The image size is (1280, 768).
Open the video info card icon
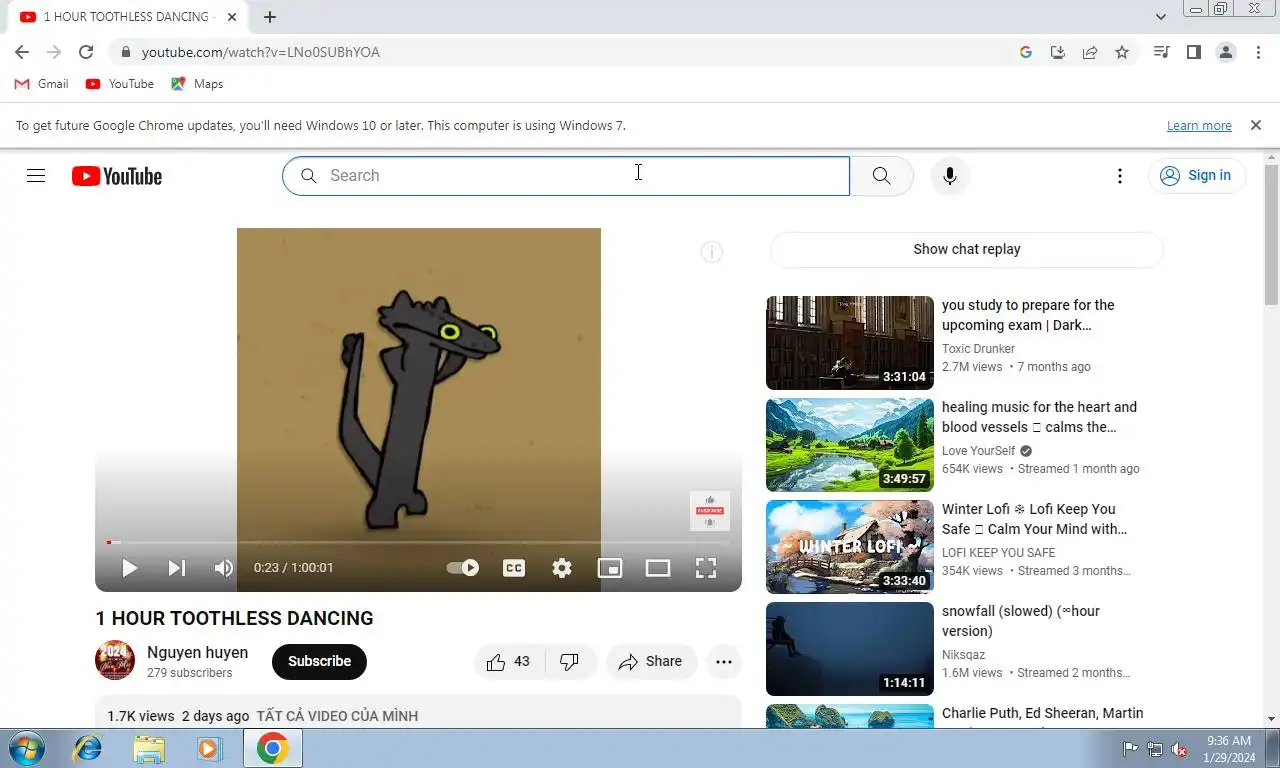click(711, 252)
